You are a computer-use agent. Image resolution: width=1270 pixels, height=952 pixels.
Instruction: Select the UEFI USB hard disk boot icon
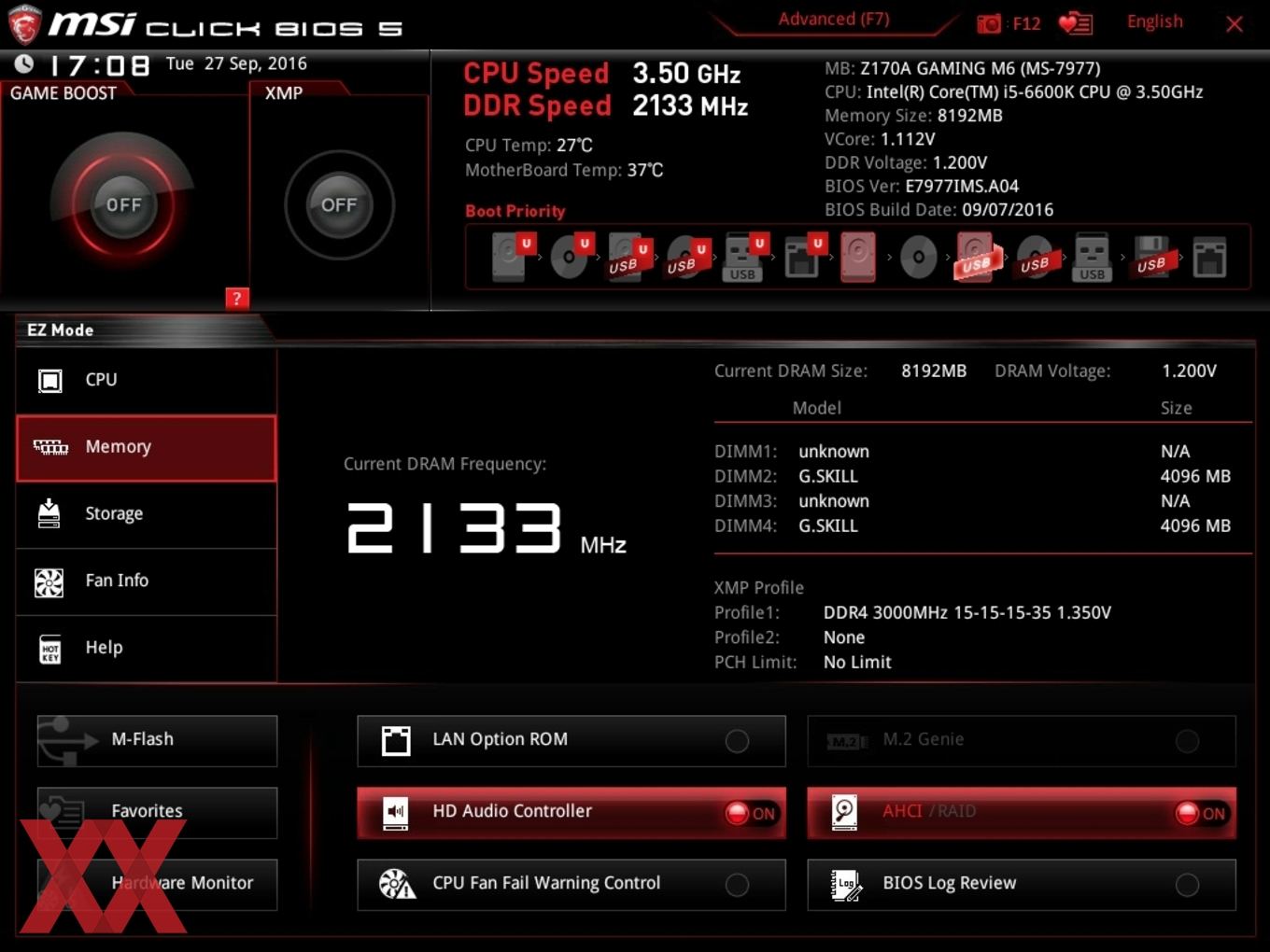point(629,257)
